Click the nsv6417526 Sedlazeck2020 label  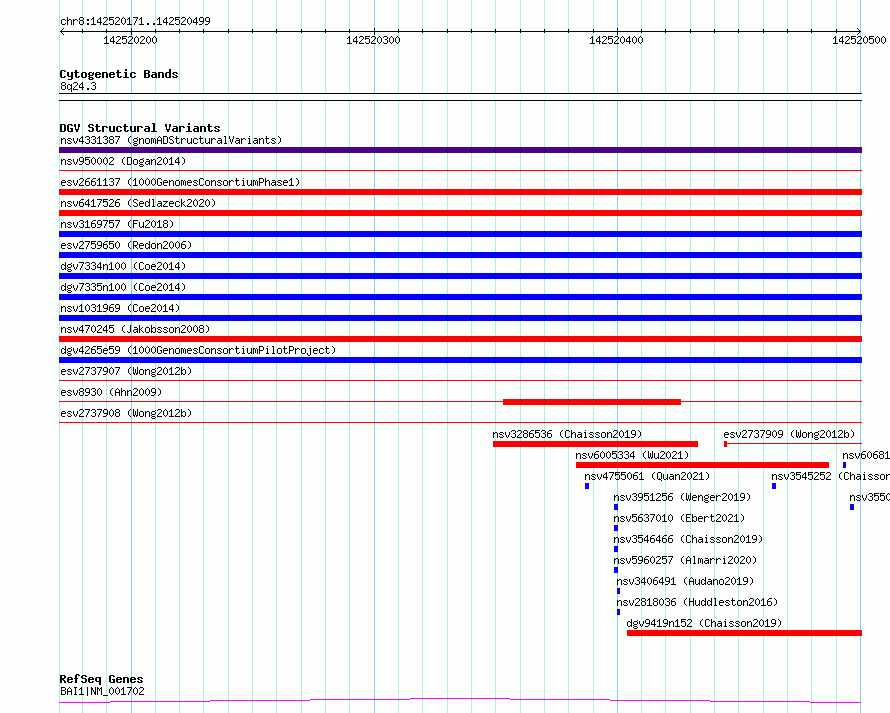137,203
